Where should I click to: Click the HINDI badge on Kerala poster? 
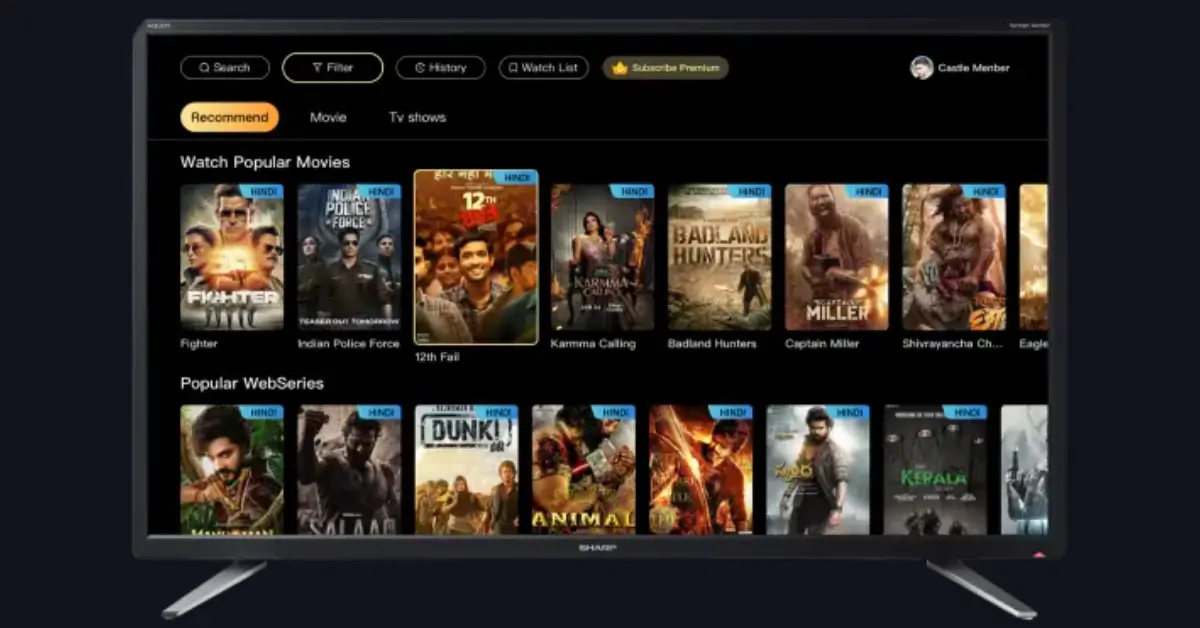pos(967,412)
